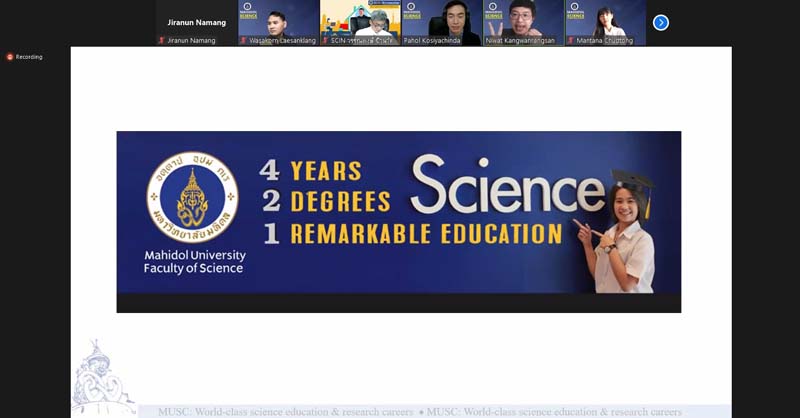Click the red Recording indicator icon

10,57
